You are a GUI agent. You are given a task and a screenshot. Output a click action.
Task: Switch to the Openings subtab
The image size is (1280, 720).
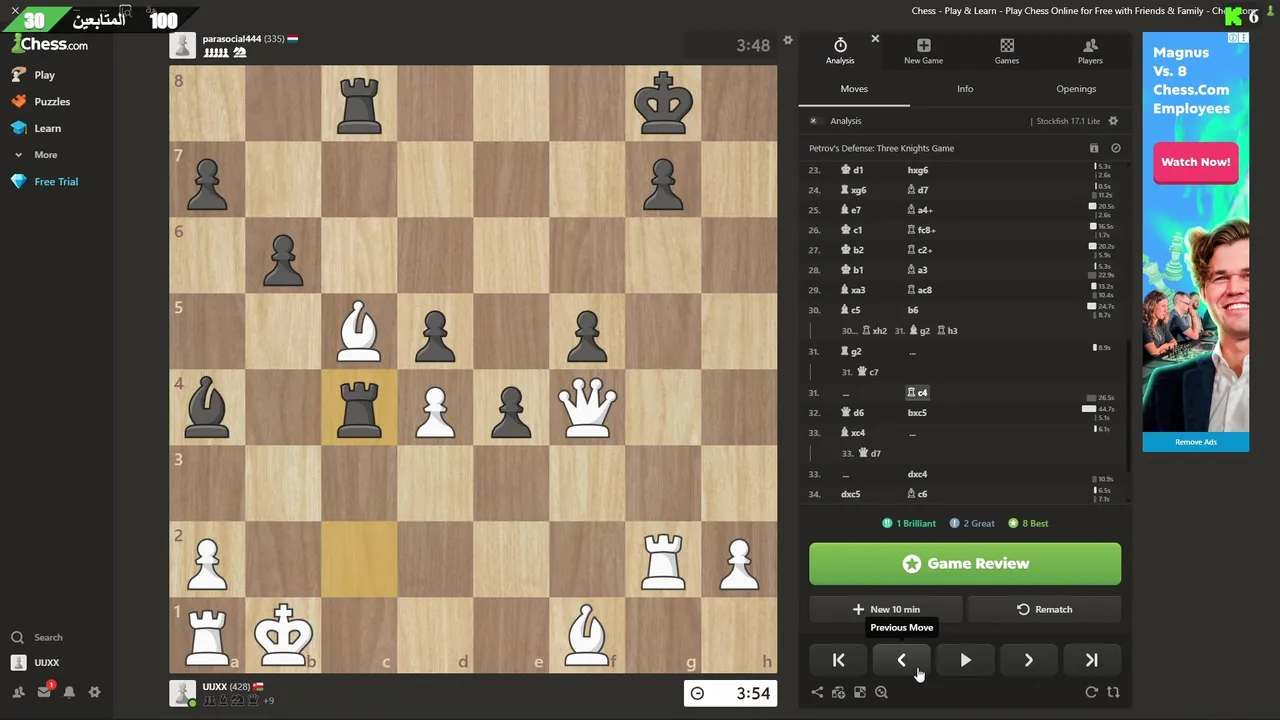coord(1076,89)
